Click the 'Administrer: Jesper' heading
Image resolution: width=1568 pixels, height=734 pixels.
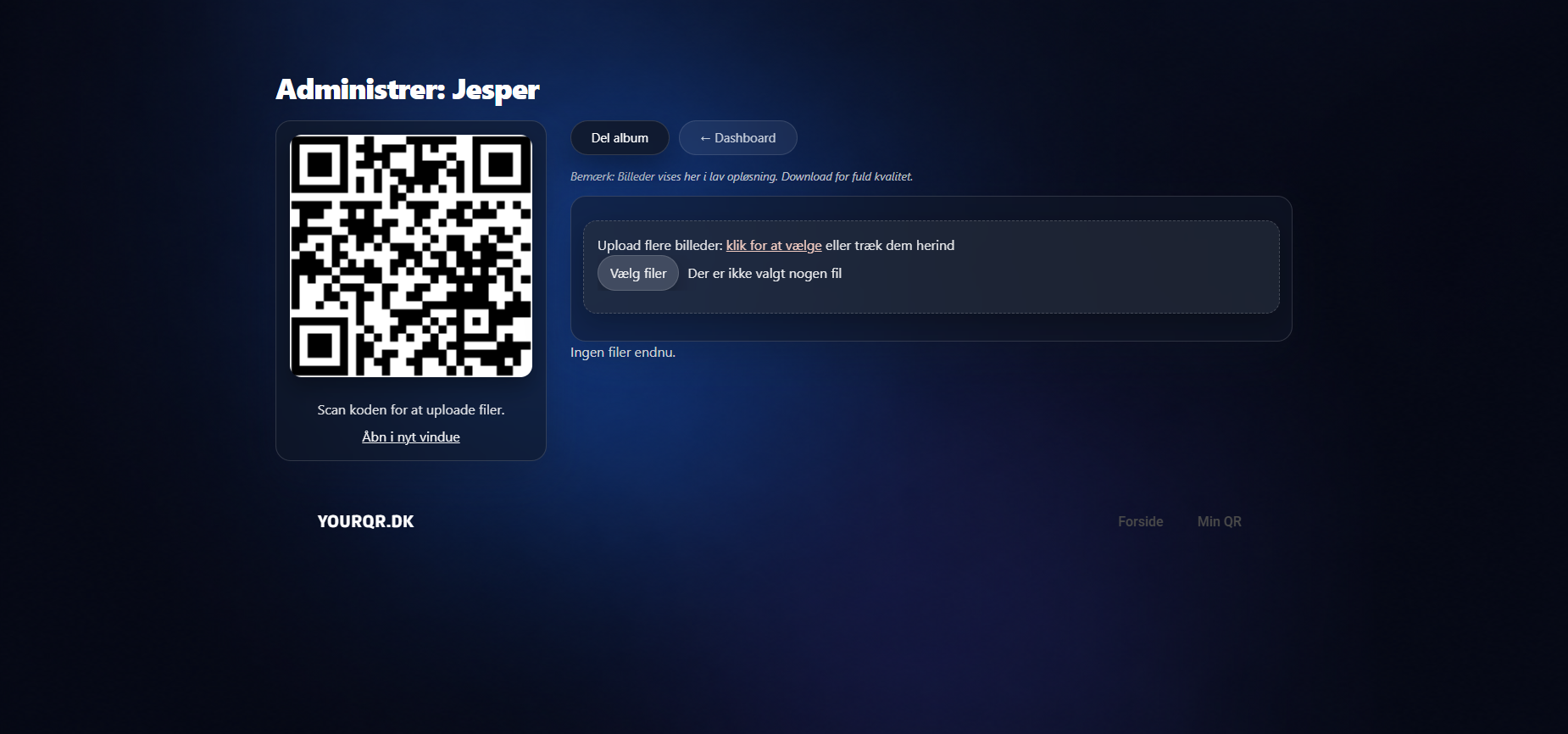click(x=408, y=89)
